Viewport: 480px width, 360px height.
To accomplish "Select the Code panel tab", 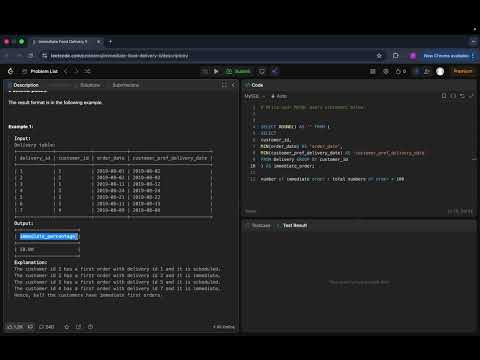I will [x=254, y=85].
